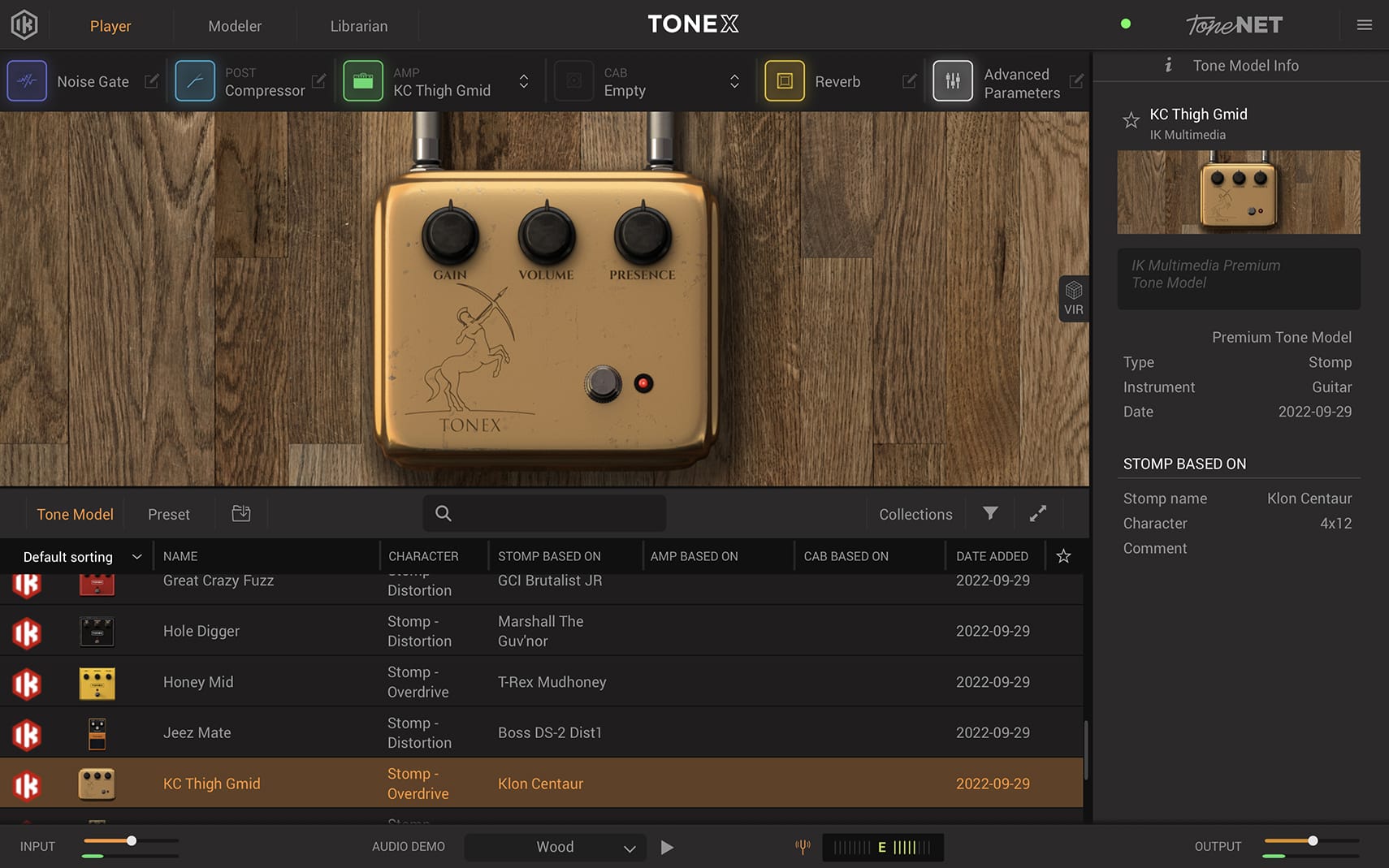Toggle favorite star for KC Thigh Gmid model

coord(1131,120)
